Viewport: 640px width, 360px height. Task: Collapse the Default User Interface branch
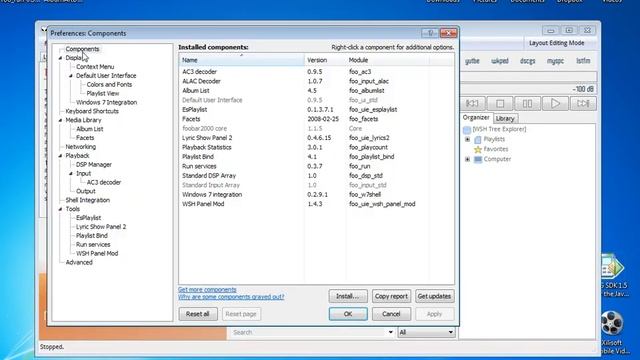71,76
